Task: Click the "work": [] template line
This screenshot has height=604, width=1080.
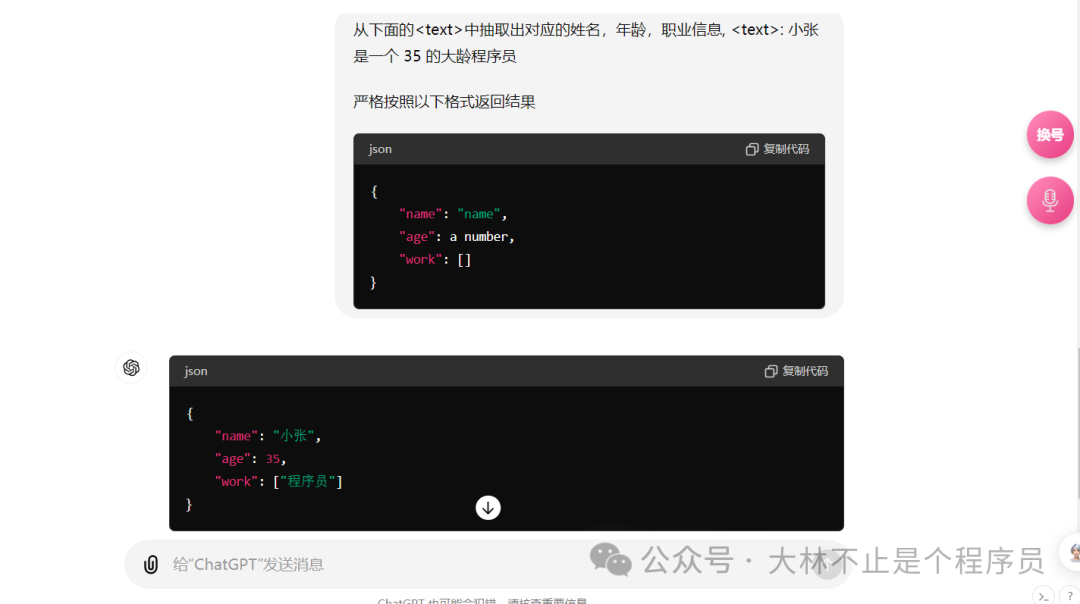Action: click(x=435, y=260)
